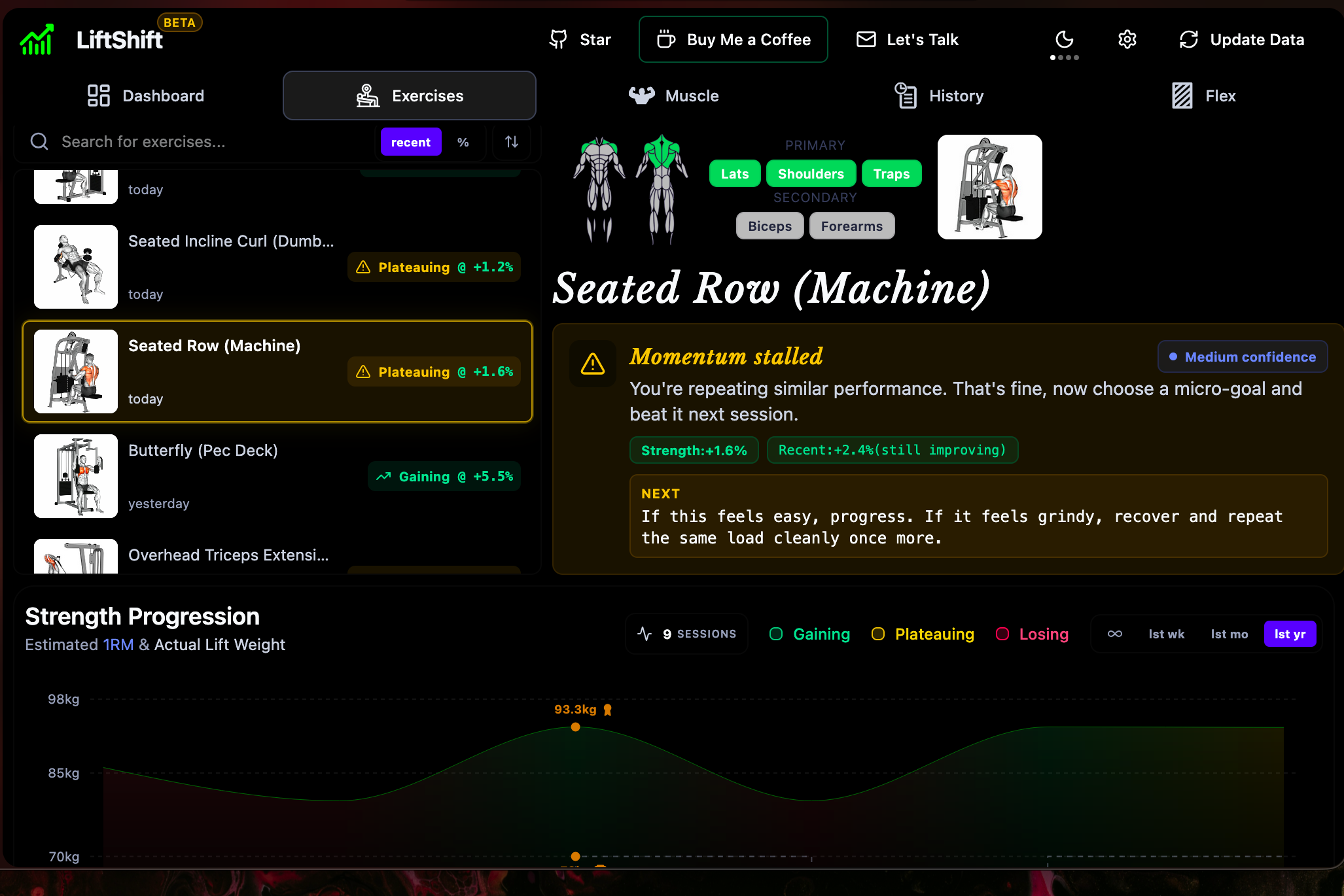
Task: Click the exercise search field
Action: pos(196,142)
